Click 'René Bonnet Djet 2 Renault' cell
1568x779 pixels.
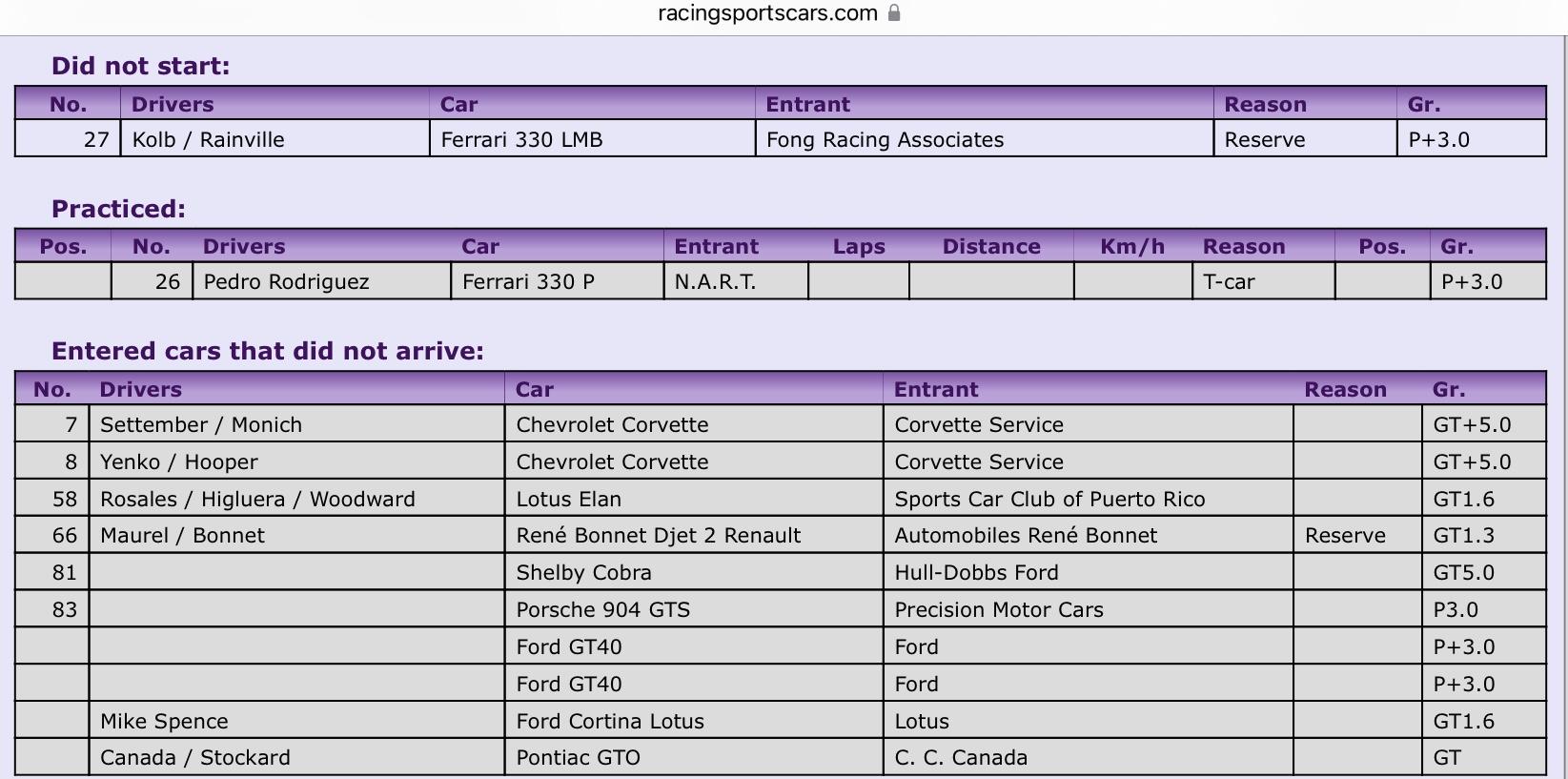694,535
